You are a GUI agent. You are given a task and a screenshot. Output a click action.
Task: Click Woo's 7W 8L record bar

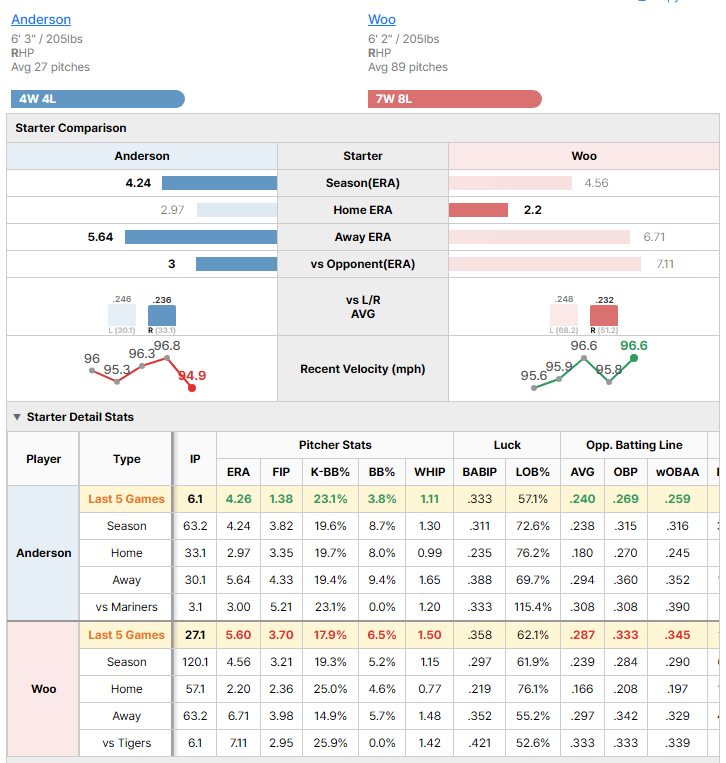pos(454,99)
